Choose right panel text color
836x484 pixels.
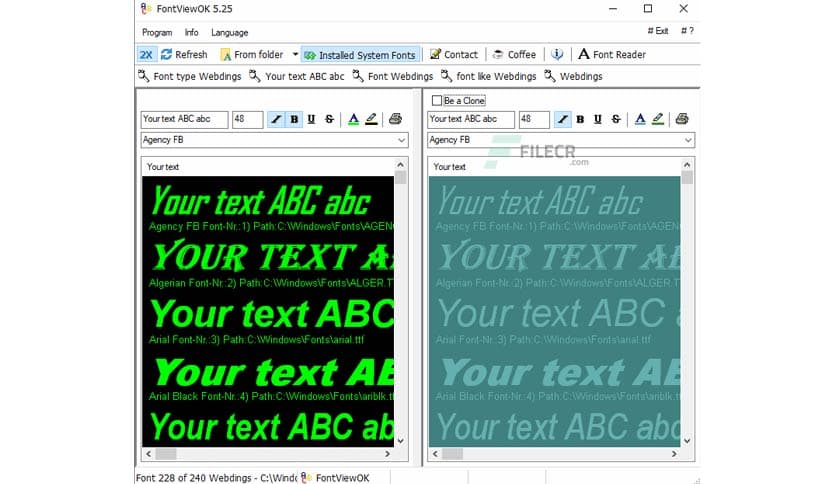[x=640, y=119]
